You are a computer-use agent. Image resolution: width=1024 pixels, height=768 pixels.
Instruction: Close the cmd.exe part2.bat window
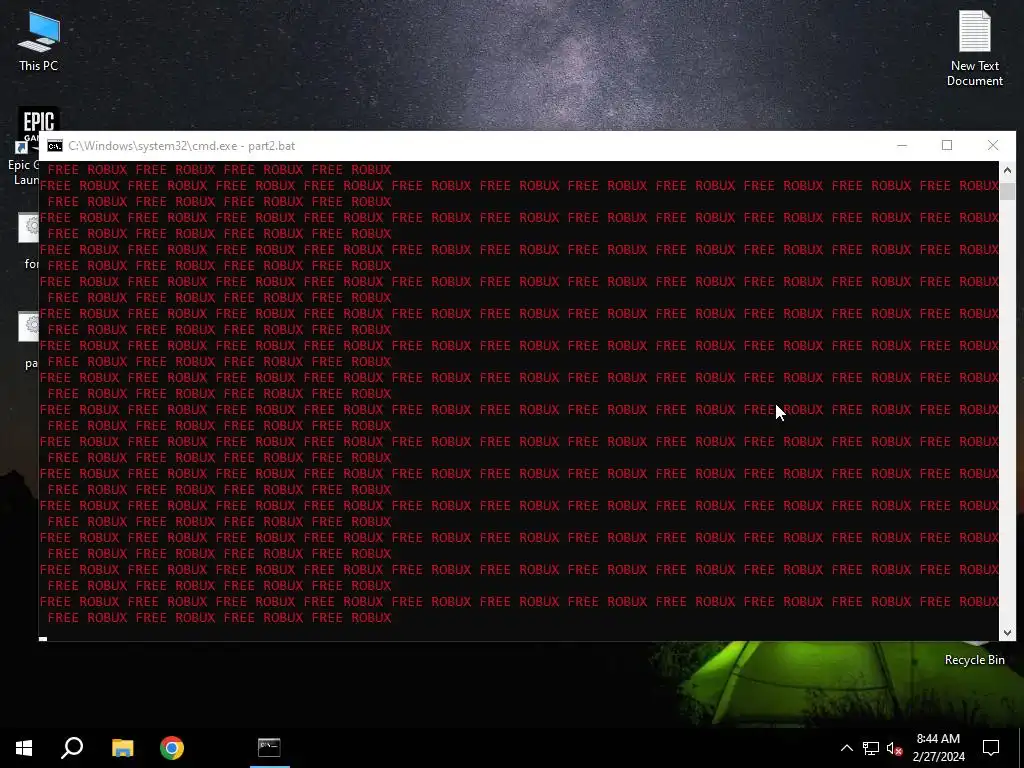tap(993, 146)
